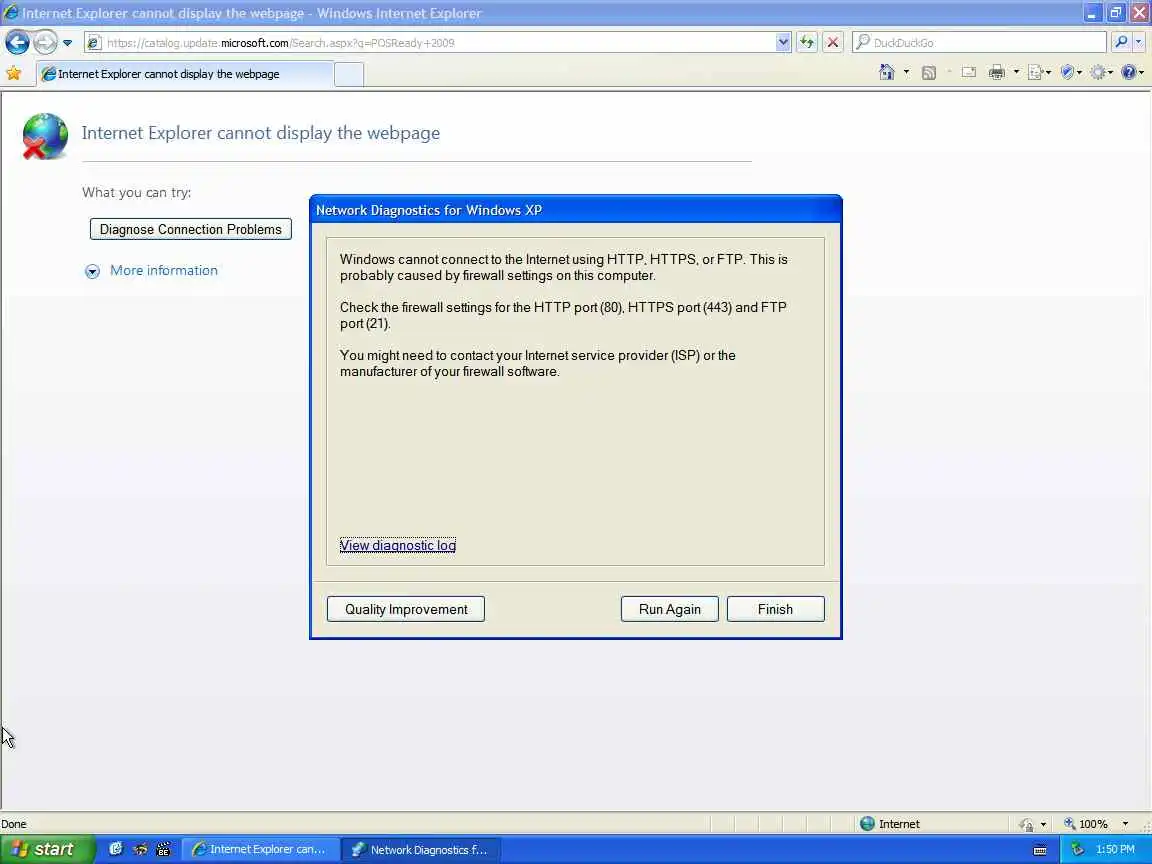Expand the Print options dropdown arrow
This screenshot has width=1152, height=864.
pos(1016,72)
